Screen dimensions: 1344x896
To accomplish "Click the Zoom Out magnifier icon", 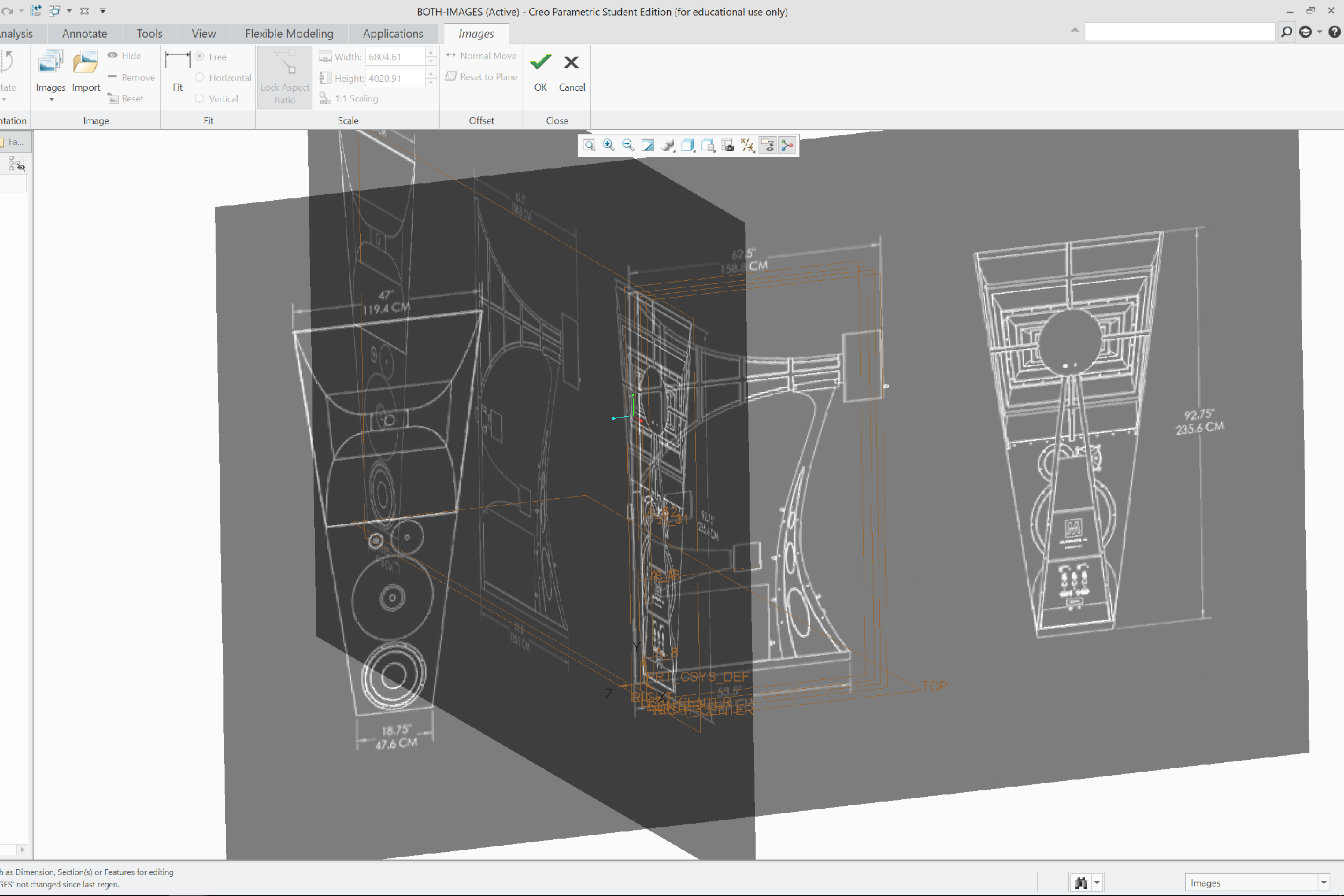I will pos(628,145).
